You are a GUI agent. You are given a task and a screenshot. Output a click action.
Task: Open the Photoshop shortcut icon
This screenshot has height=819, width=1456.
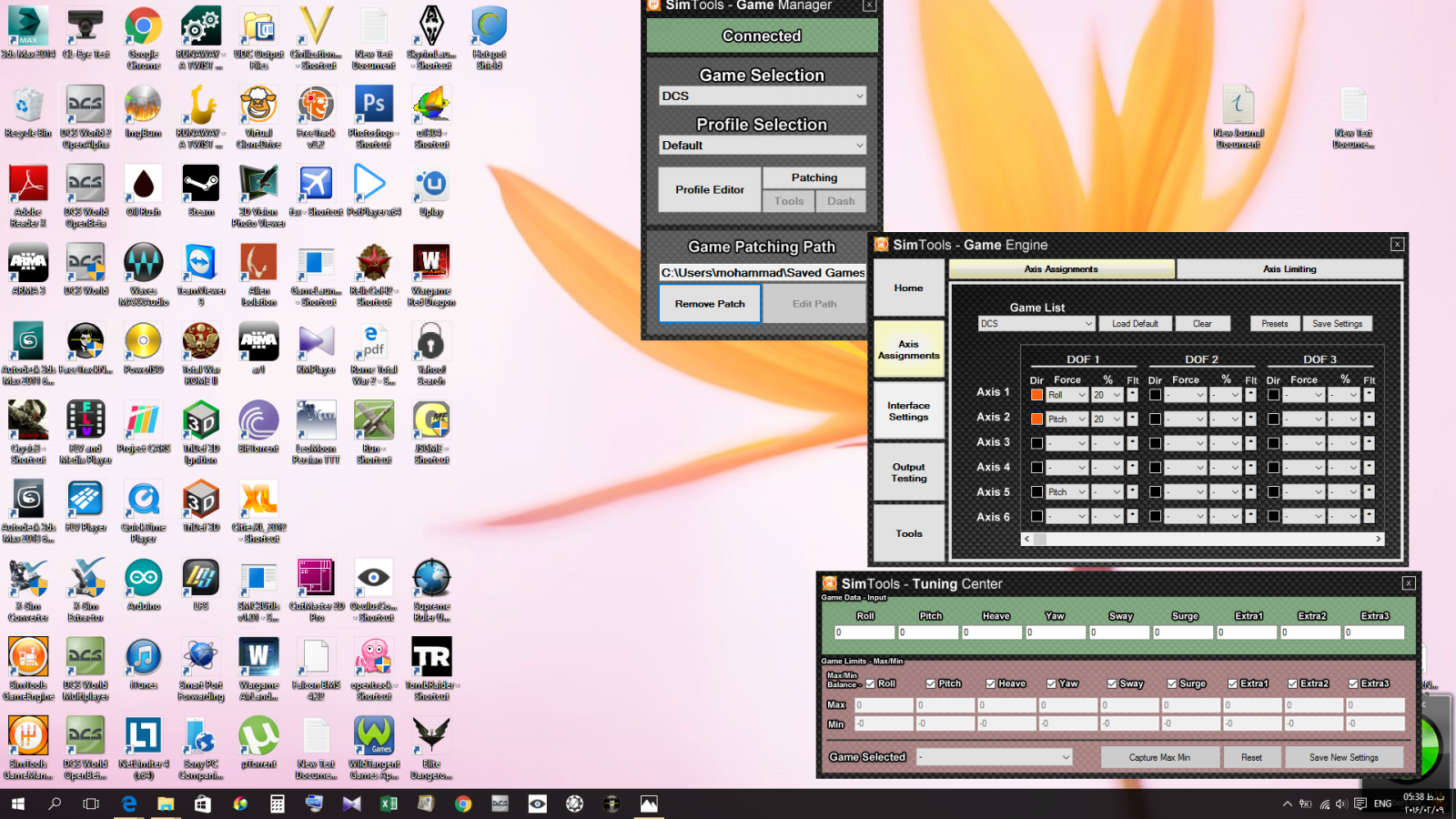pyautogui.click(x=373, y=117)
